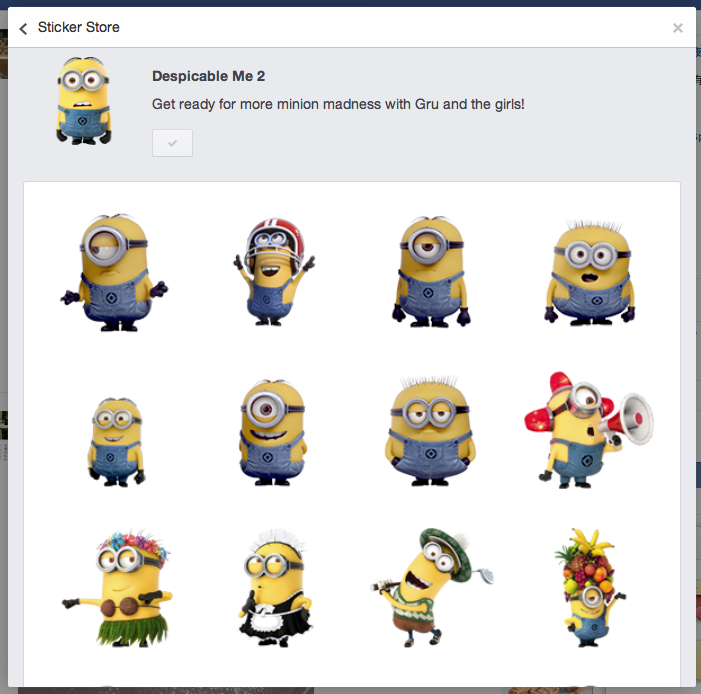Choose the megaphone siren minion sticker

(588, 430)
